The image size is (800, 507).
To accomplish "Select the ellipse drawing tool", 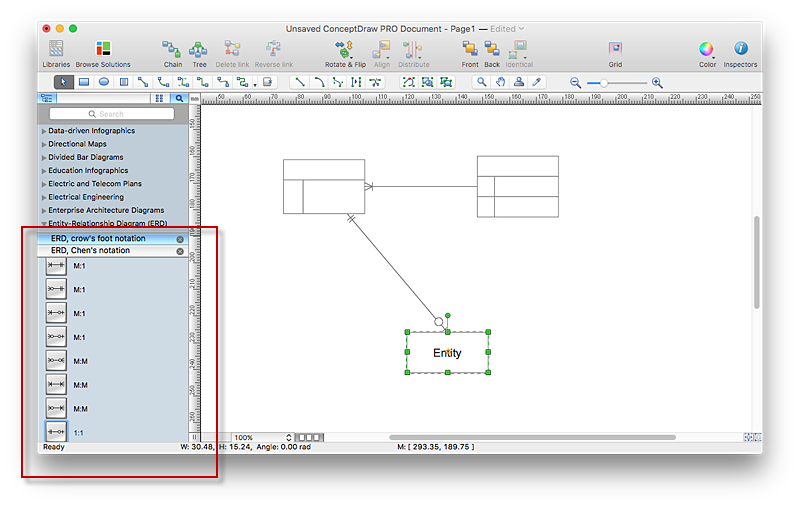I will tap(104, 82).
